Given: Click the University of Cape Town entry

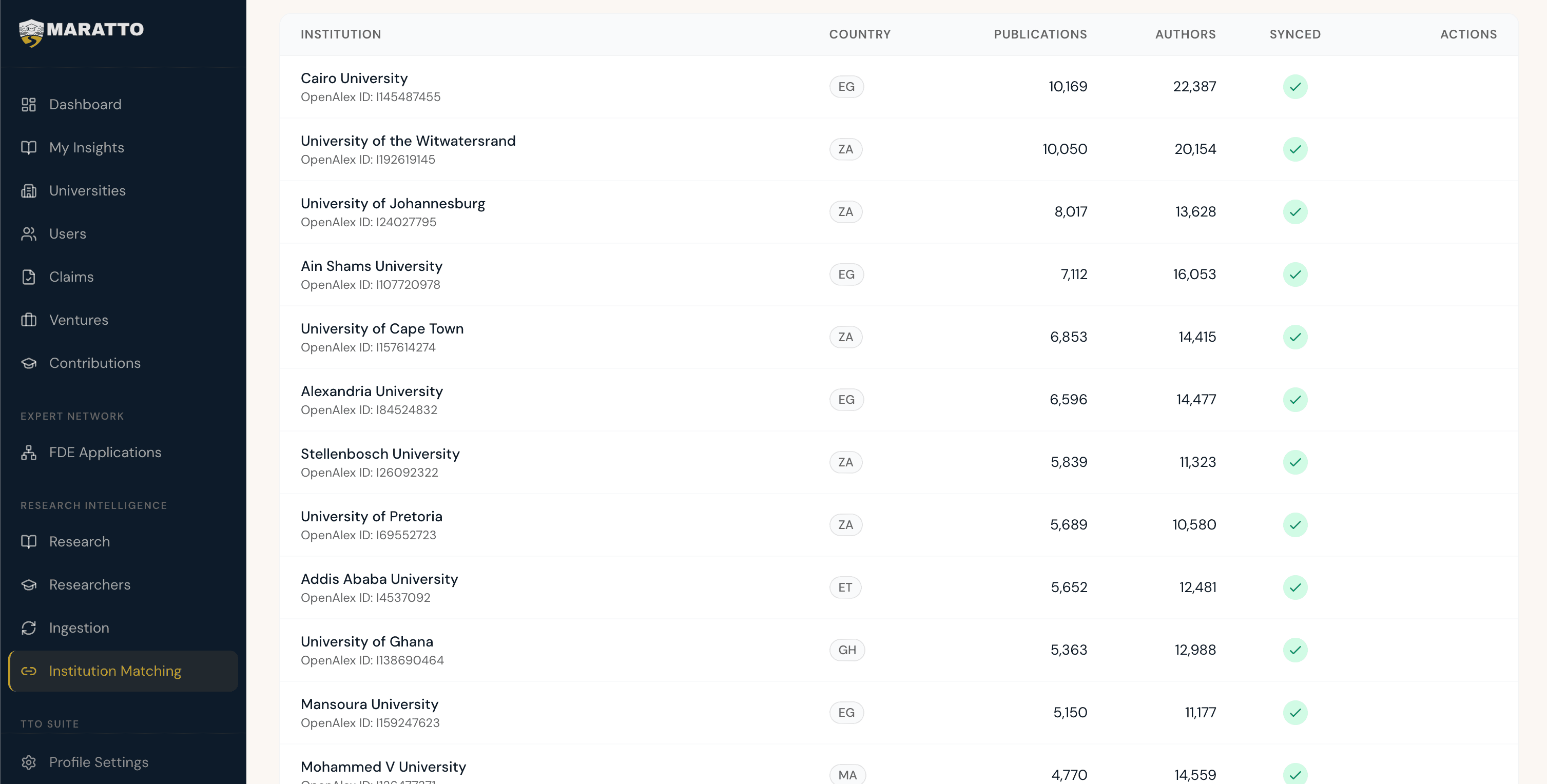Looking at the screenshot, I should pyautogui.click(x=382, y=328).
